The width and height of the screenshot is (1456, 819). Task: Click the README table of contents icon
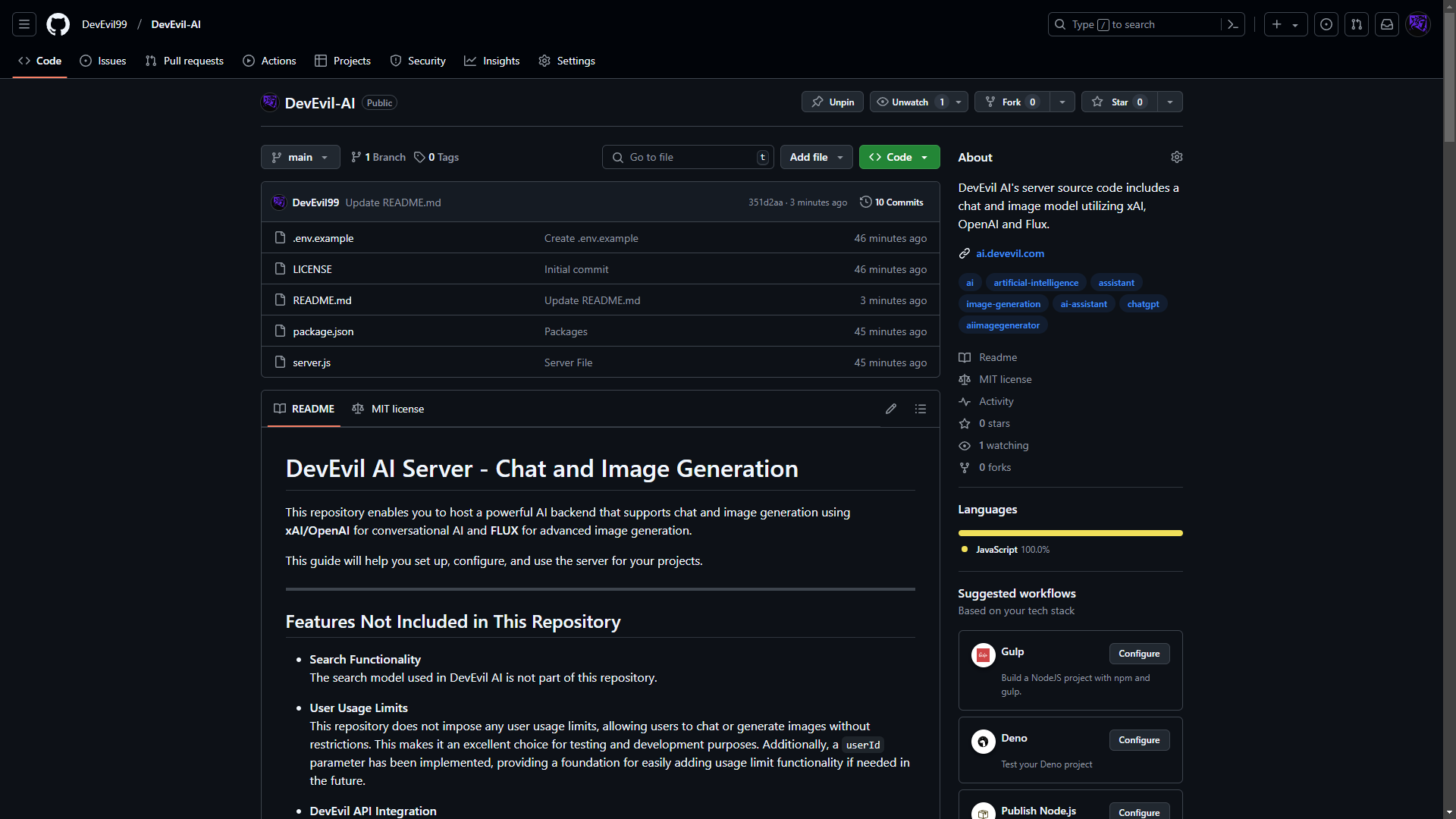(920, 409)
